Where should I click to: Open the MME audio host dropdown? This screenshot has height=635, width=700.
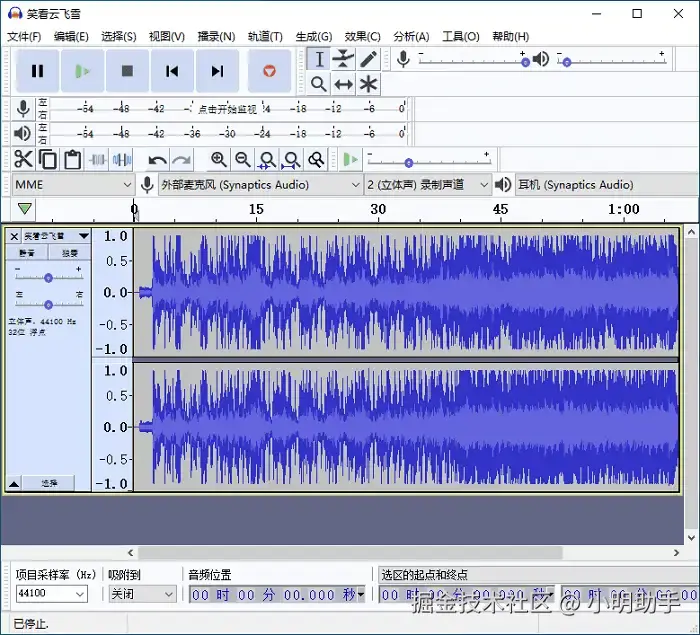pos(73,184)
